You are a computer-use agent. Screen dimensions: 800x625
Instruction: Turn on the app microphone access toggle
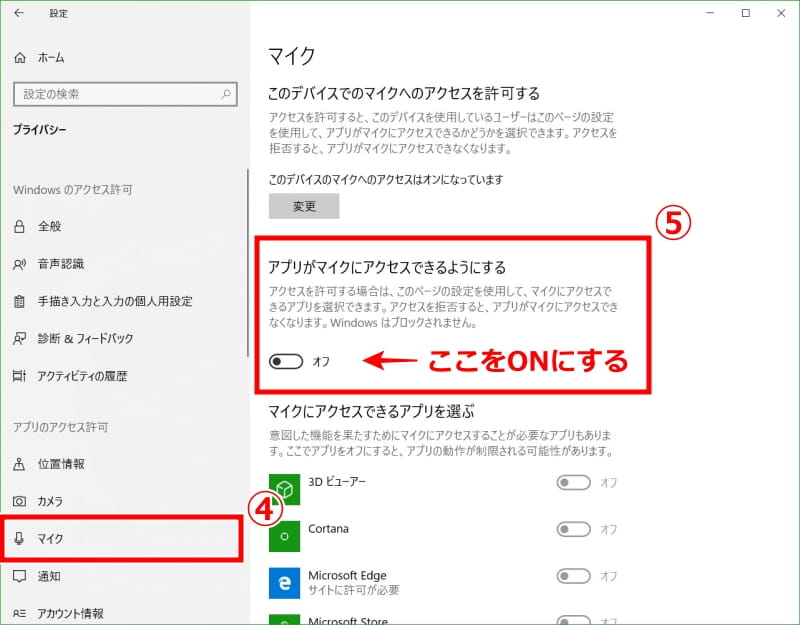pyautogui.click(x=286, y=361)
